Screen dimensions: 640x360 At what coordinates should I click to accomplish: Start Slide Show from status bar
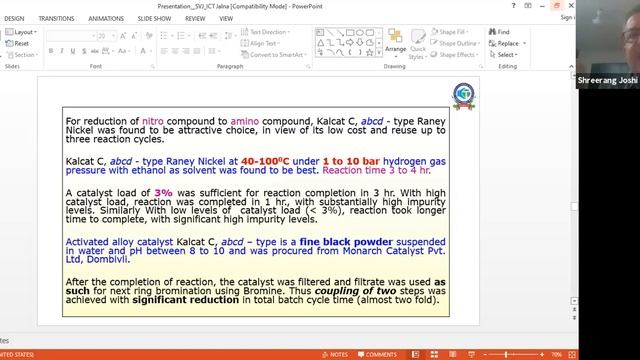tap(471, 355)
